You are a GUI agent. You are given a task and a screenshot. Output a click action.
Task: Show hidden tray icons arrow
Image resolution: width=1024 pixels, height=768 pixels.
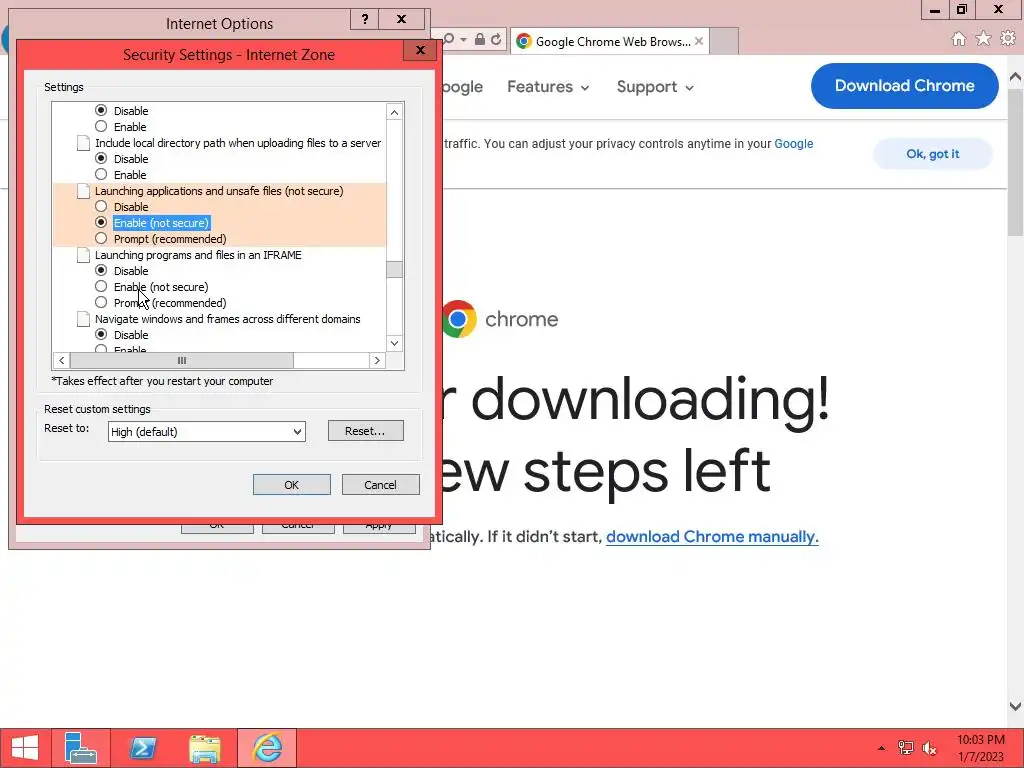coord(882,748)
